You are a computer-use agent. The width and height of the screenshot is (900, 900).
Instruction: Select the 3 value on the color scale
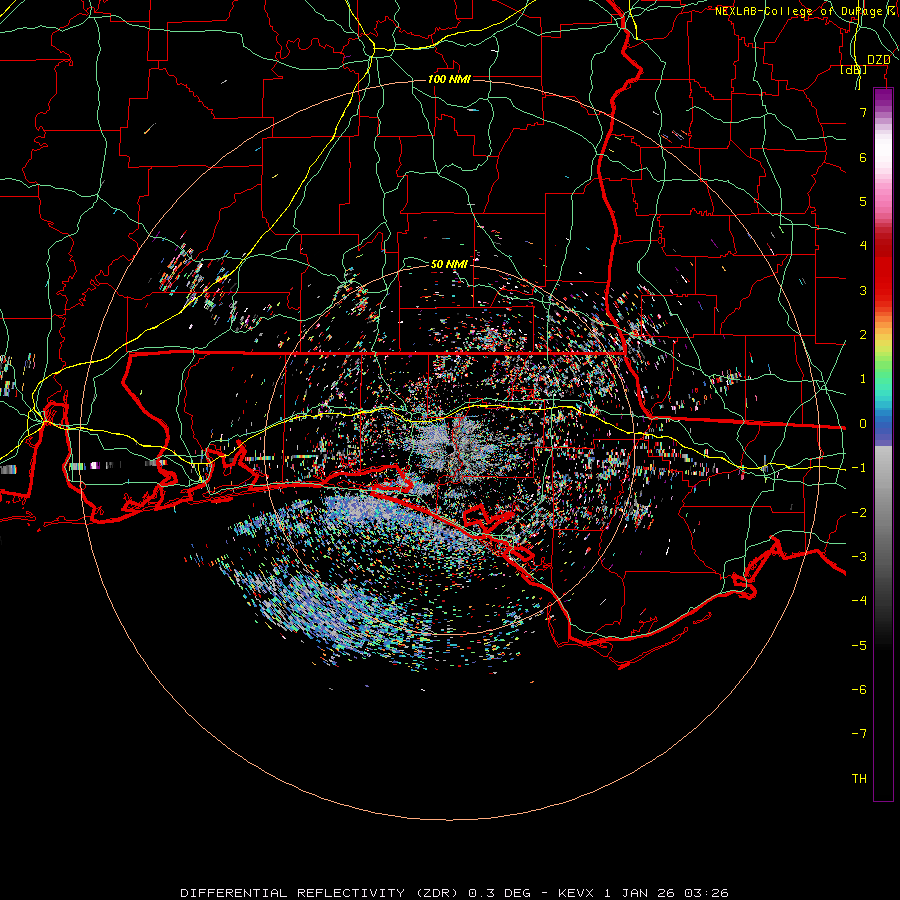coord(863,290)
